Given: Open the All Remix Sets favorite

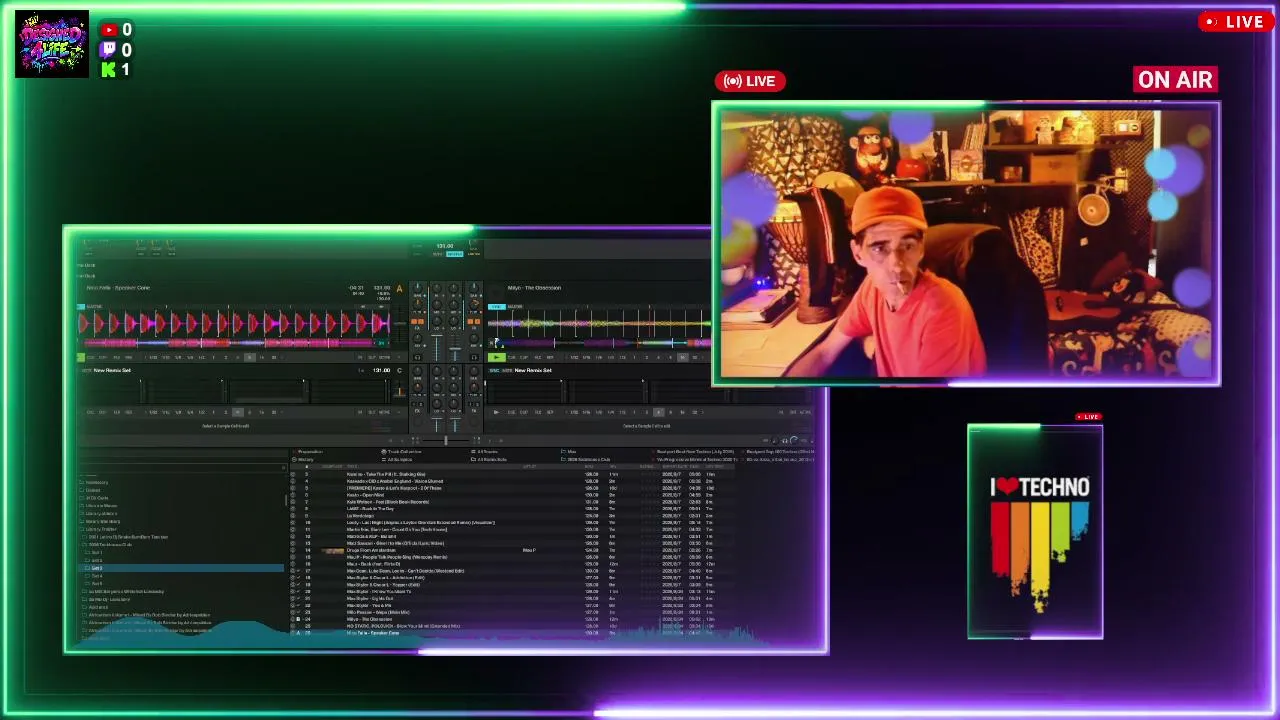Looking at the screenshot, I should pyautogui.click(x=491, y=459).
